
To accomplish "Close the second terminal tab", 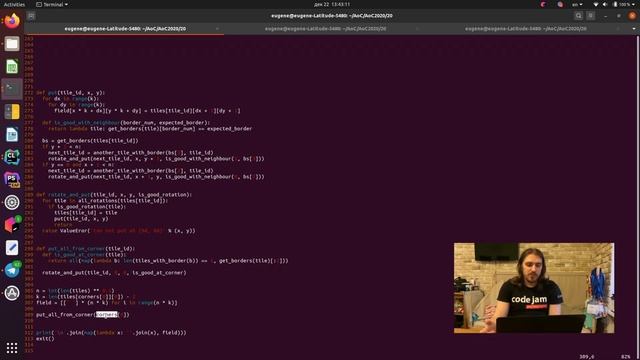I will pos(417,29).
